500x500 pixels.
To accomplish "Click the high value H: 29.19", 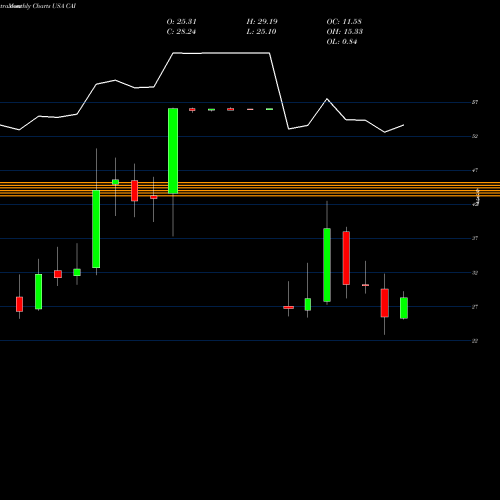I will pyautogui.click(x=262, y=22).
